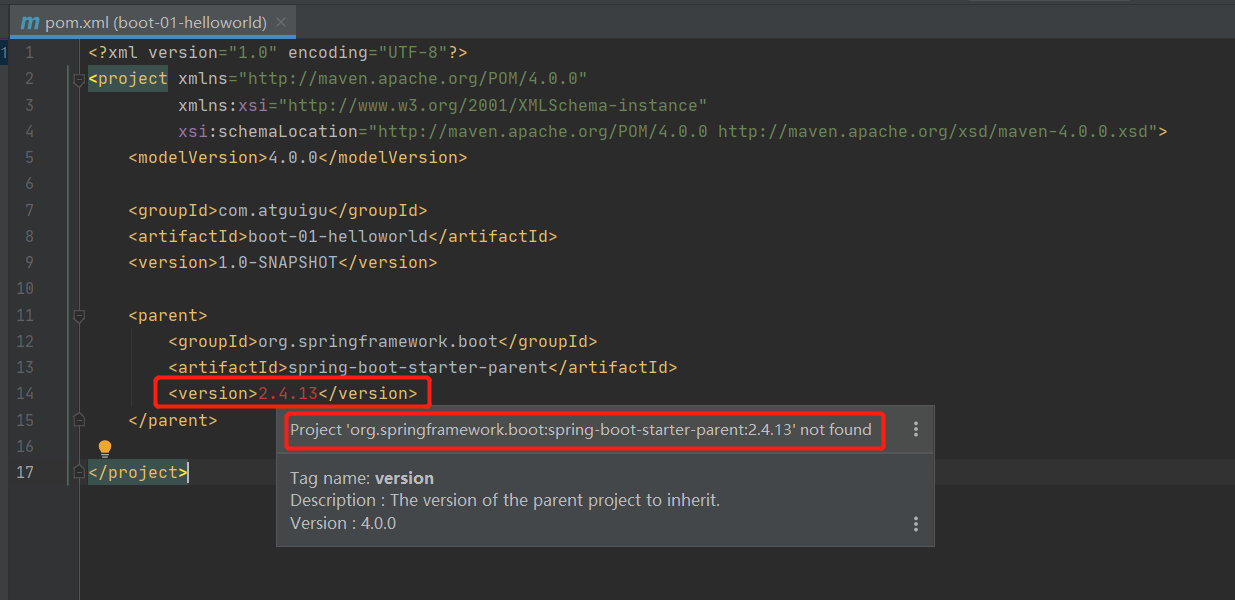Click the yellow lightbulb quick-fix icon
Screen dimensions: 1235x600
click(104, 449)
